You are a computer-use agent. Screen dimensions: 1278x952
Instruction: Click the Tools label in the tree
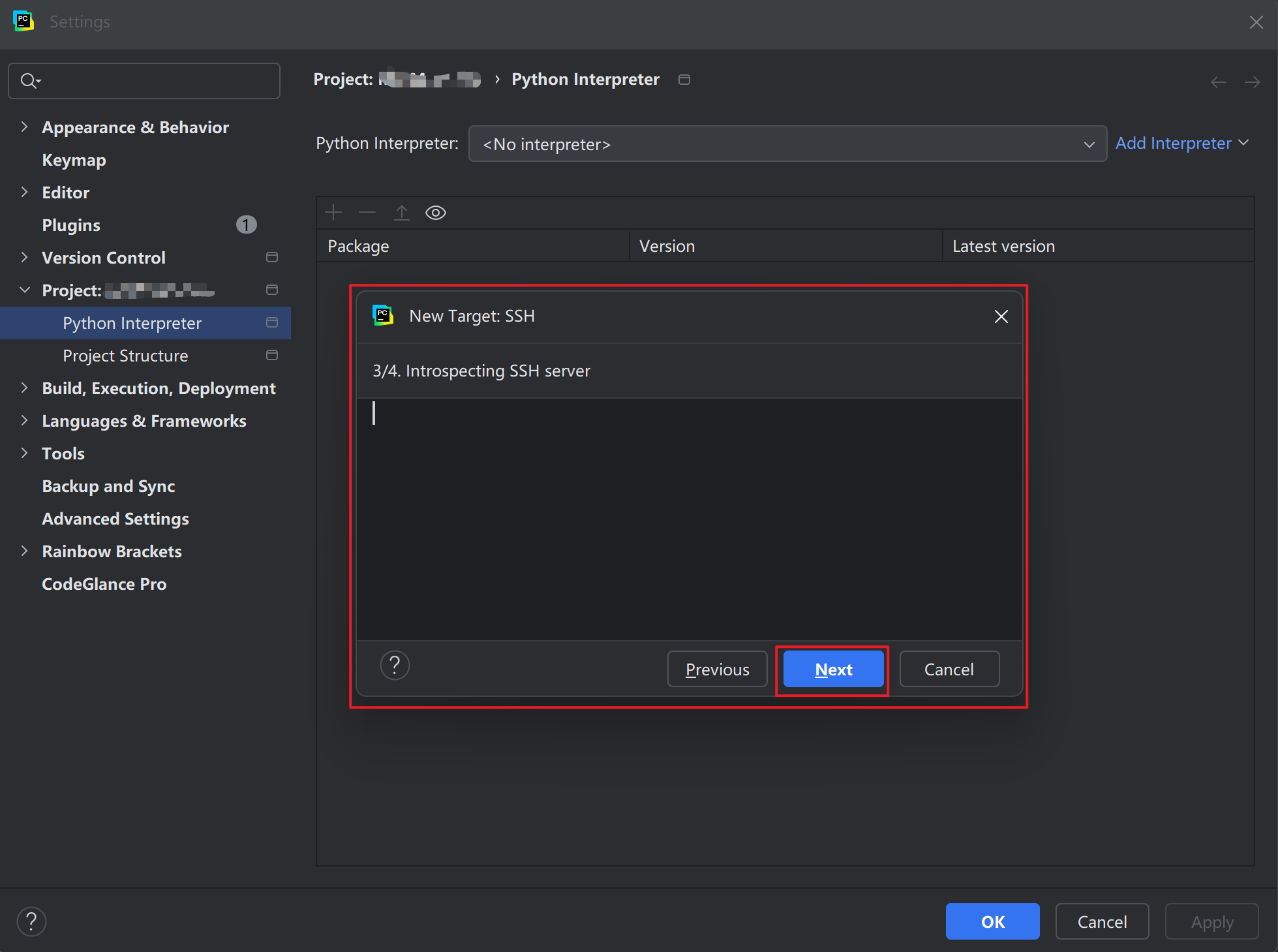tap(63, 453)
